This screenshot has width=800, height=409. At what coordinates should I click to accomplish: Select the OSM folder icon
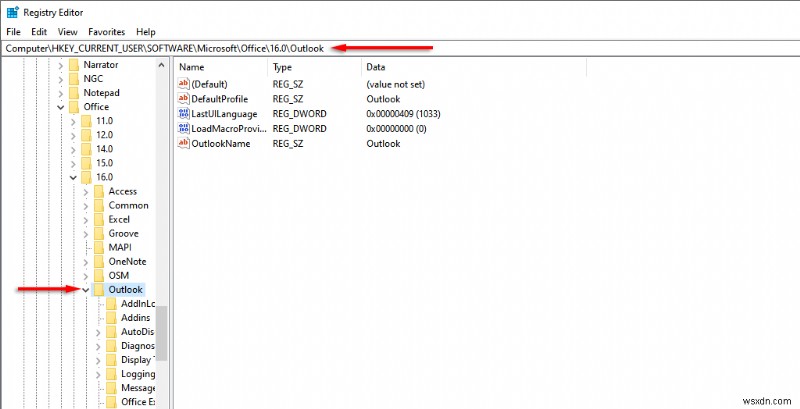99,276
